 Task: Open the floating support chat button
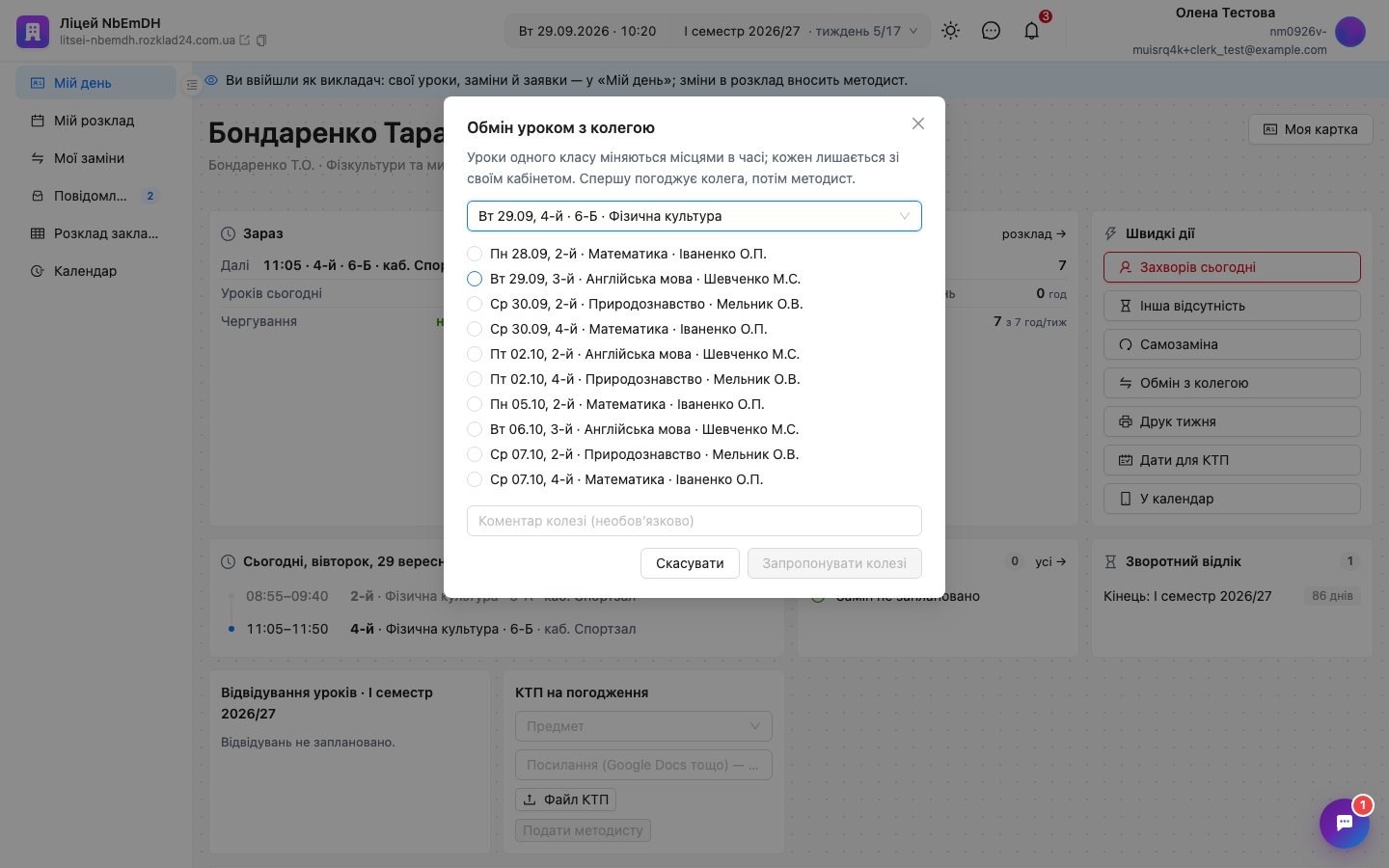tap(1345, 824)
